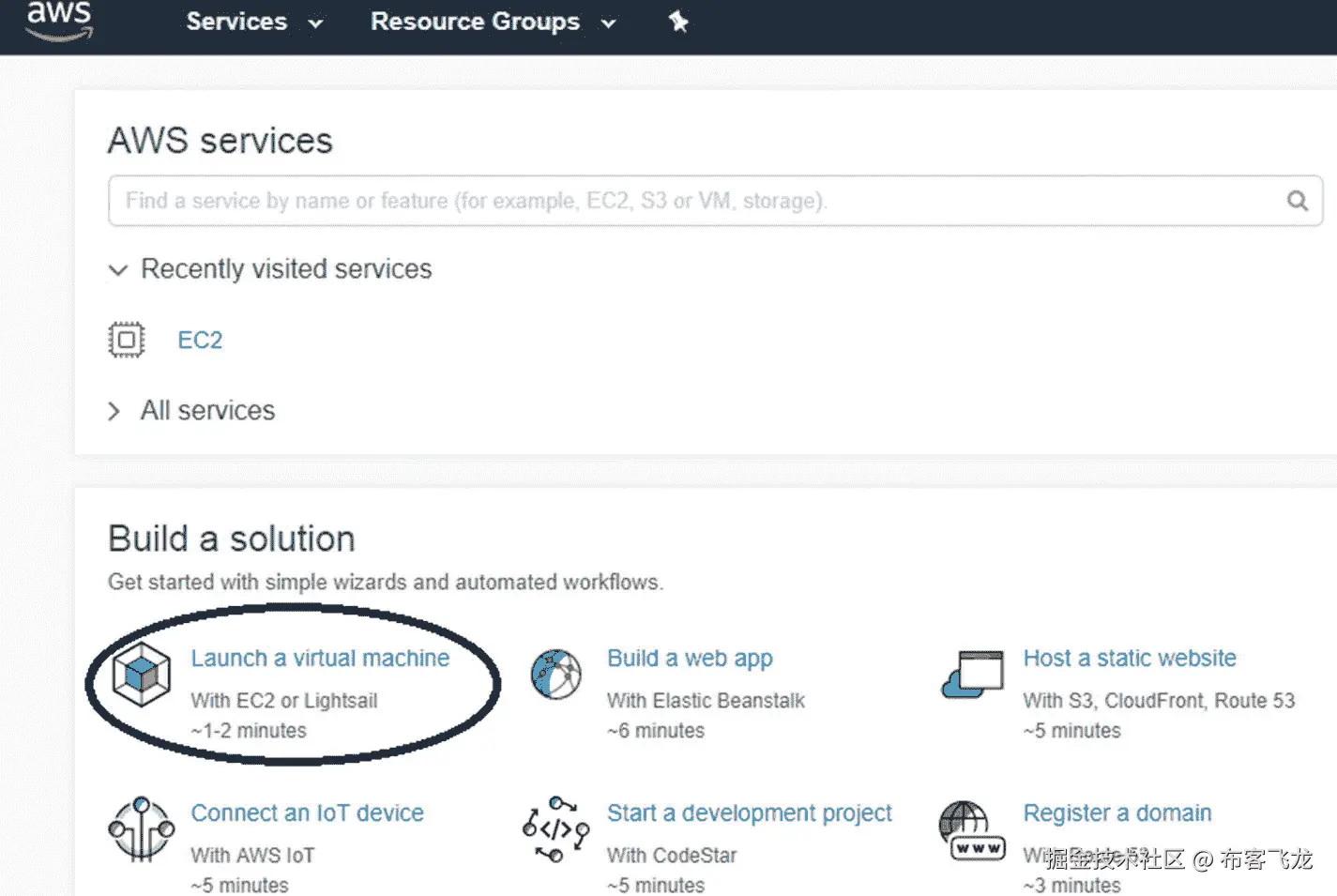This screenshot has width=1337, height=896.
Task: Select Build a web app link
Action: pyautogui.click(x=690, y=659)
